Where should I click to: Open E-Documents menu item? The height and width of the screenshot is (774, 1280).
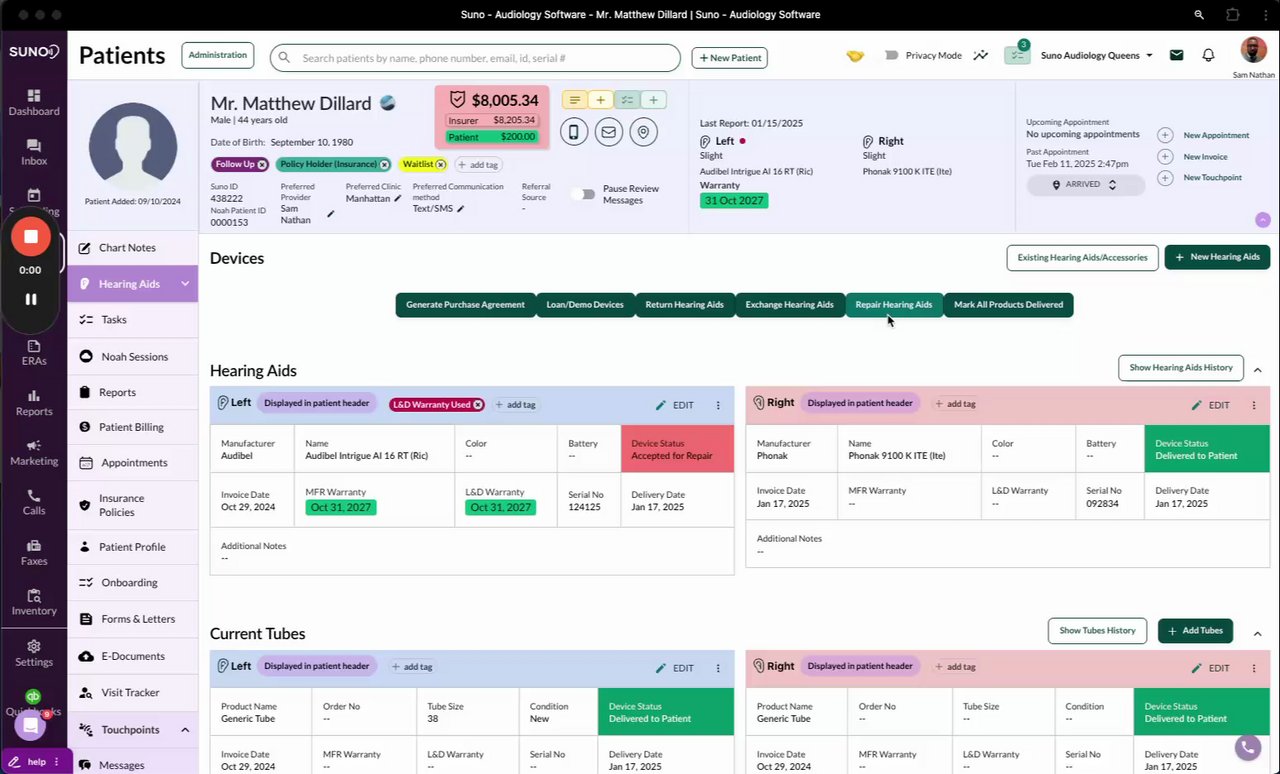click(133, 656)
